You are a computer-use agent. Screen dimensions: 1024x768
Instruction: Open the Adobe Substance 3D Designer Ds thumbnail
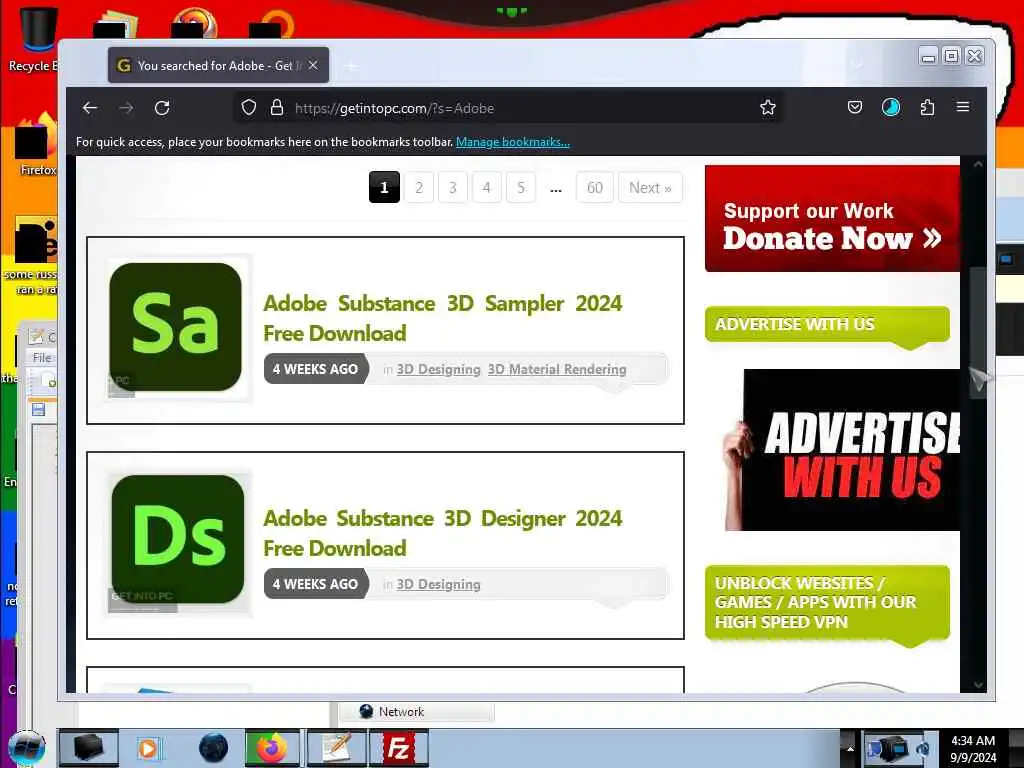(x=178, y=541)
